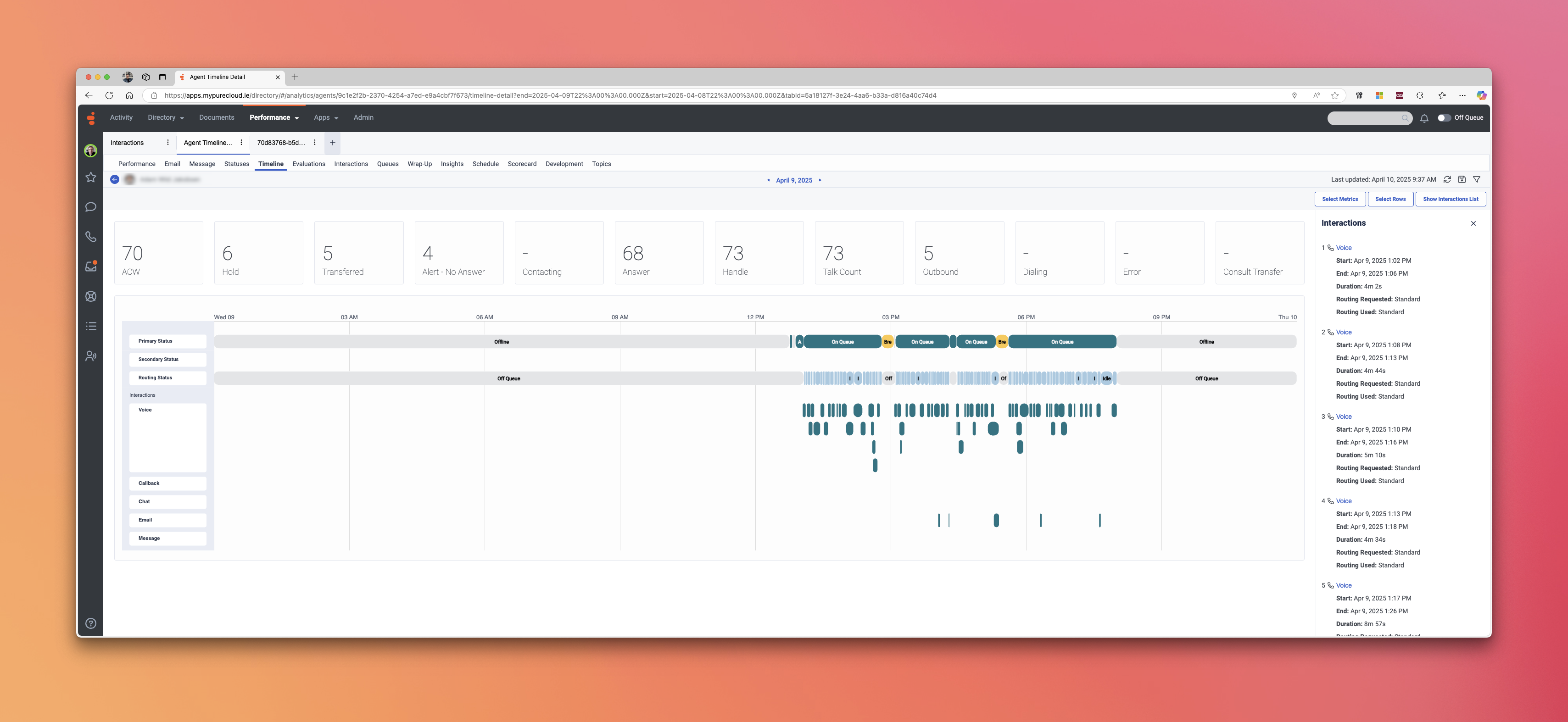The height and width of the screenshot is (722, 1568).
Task: Open the filter funnel icon
Action: [x=1476, y=179]
